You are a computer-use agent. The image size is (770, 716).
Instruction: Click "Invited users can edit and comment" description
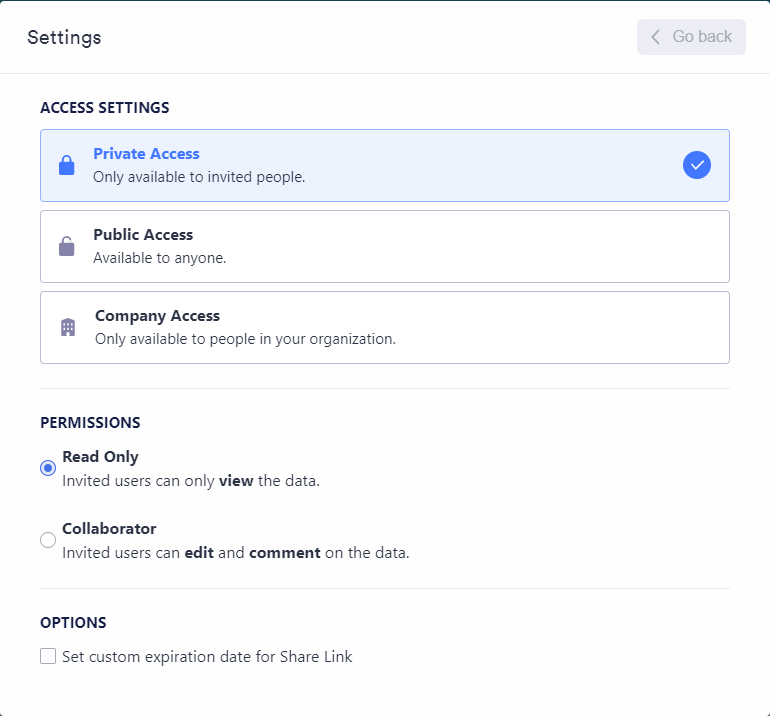pos(236,552)
